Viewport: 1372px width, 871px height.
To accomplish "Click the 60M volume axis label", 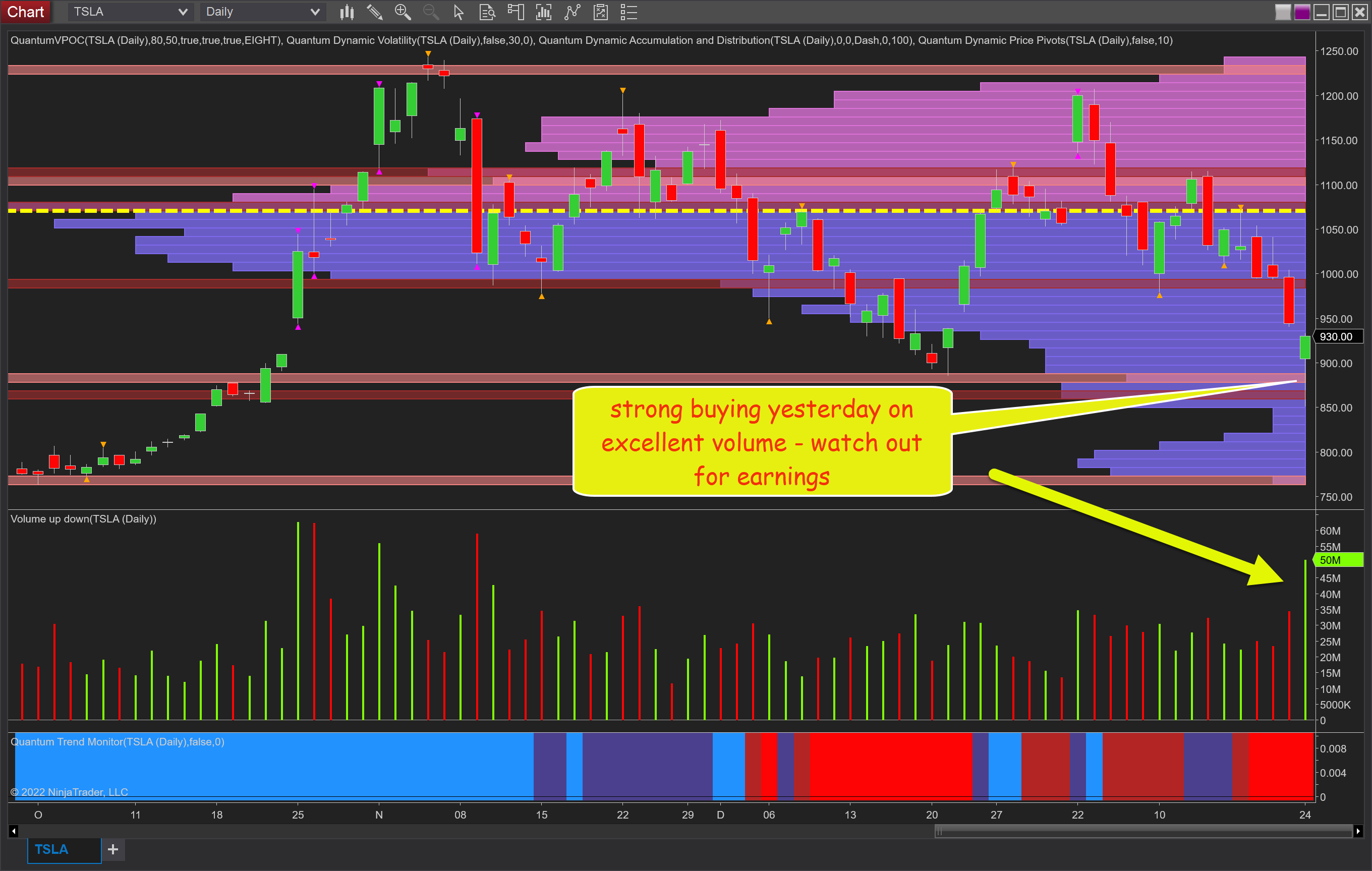I will click(x=1331, y=531).
